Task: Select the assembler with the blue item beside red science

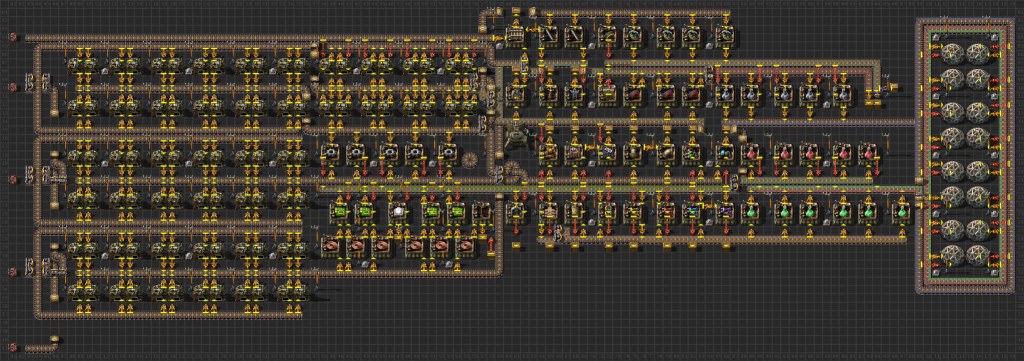Action: [x=725, y=153]
